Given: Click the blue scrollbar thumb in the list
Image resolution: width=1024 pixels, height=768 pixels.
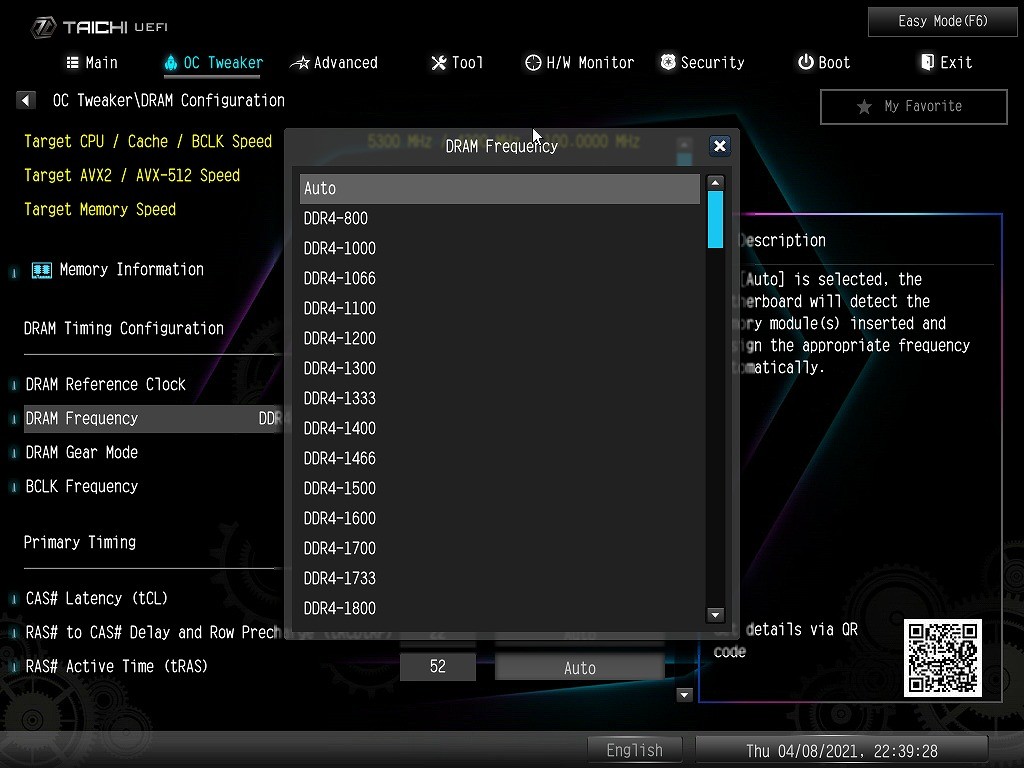Looking at the screenshot, I should pyautogui.click(x=715, y=219).
